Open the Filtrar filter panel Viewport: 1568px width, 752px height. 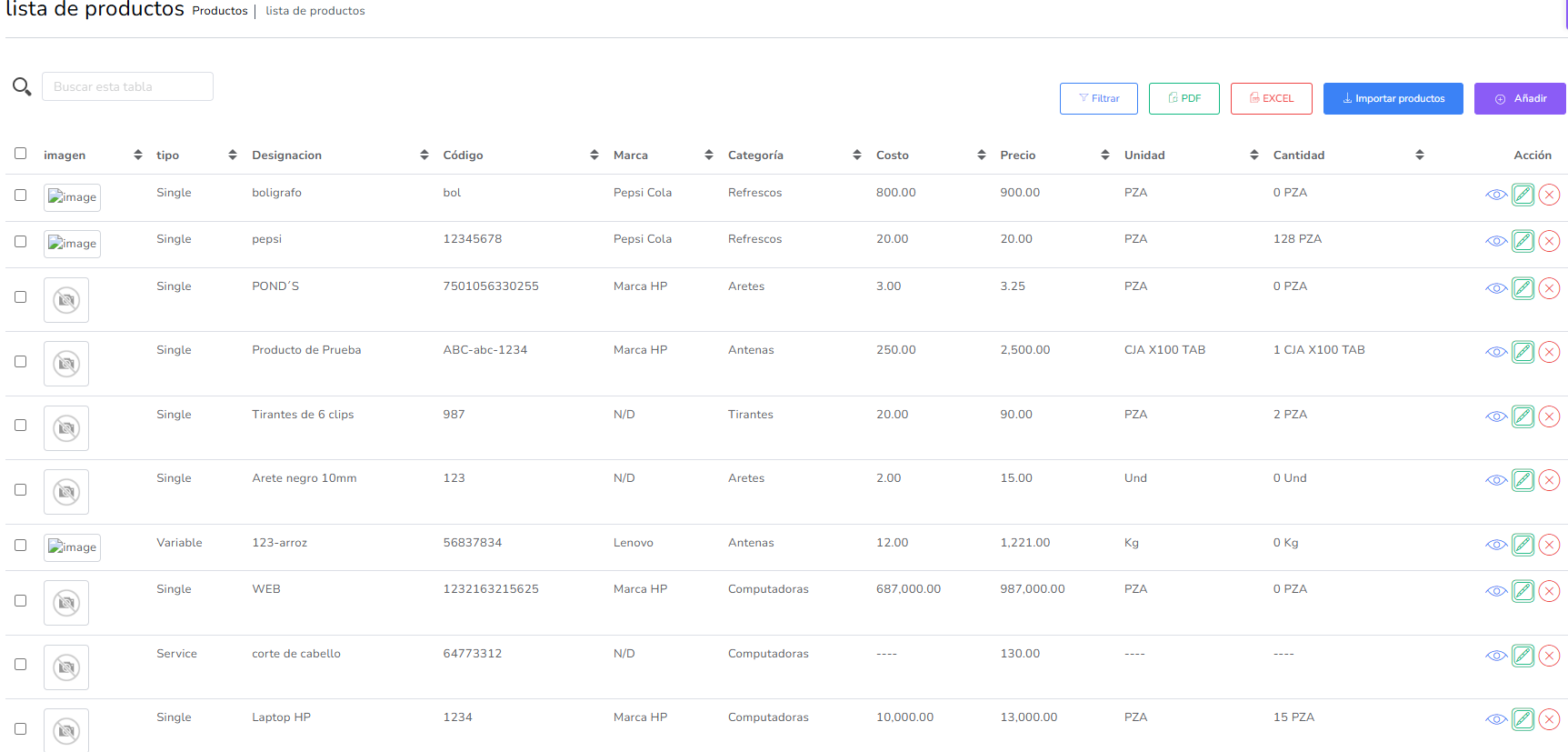(x=1098, y=98)
